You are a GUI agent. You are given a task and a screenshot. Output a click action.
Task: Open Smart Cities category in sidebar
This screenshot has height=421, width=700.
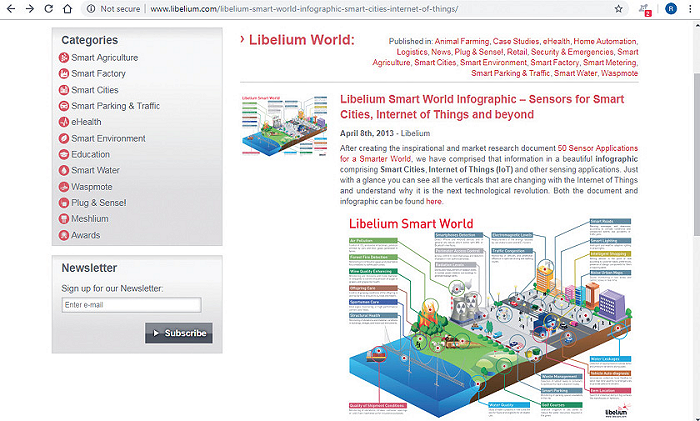pos(95,90)
